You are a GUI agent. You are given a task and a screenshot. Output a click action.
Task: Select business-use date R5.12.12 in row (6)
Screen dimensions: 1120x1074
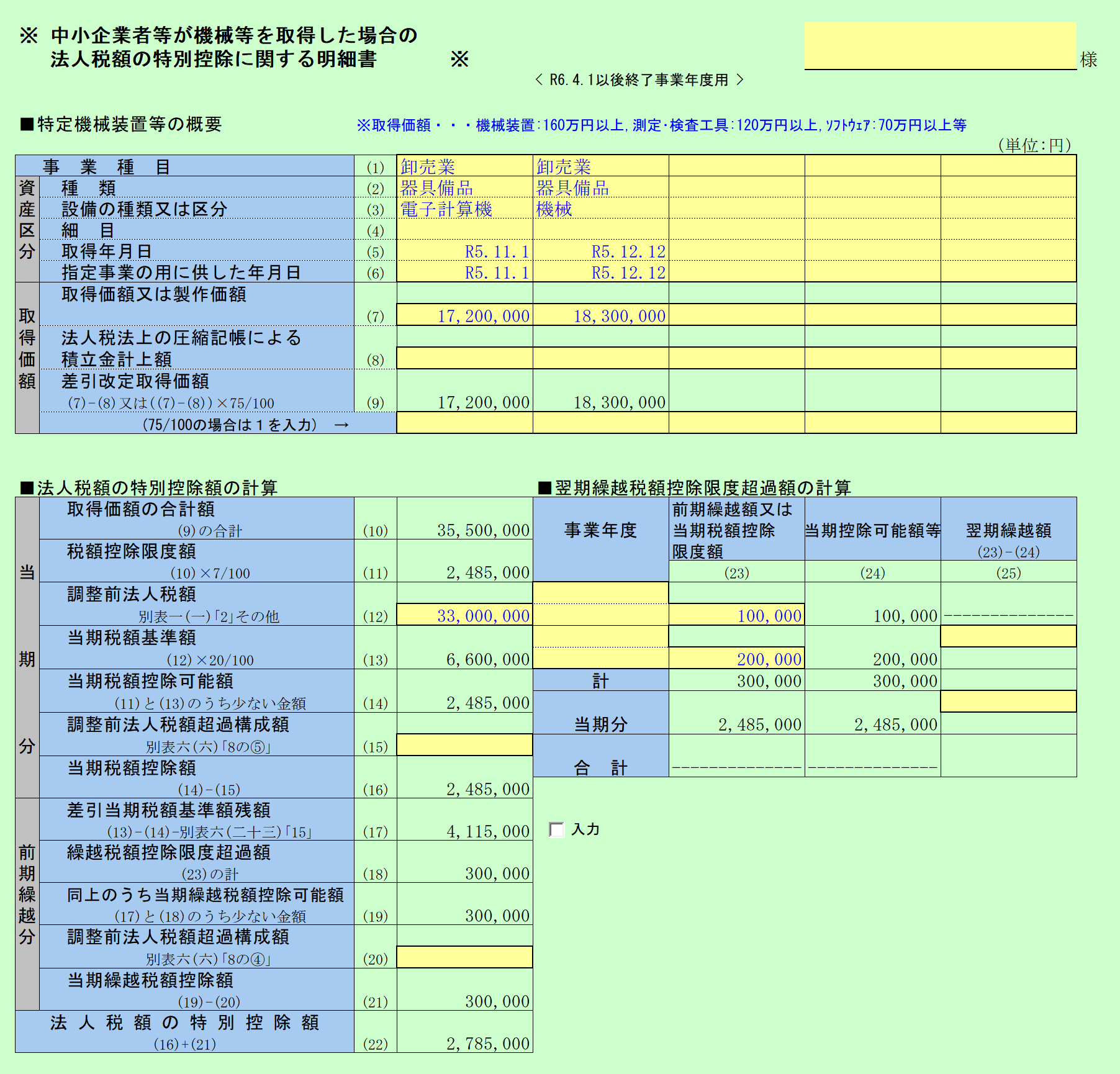pyautogui.click(x=600, y=272)
